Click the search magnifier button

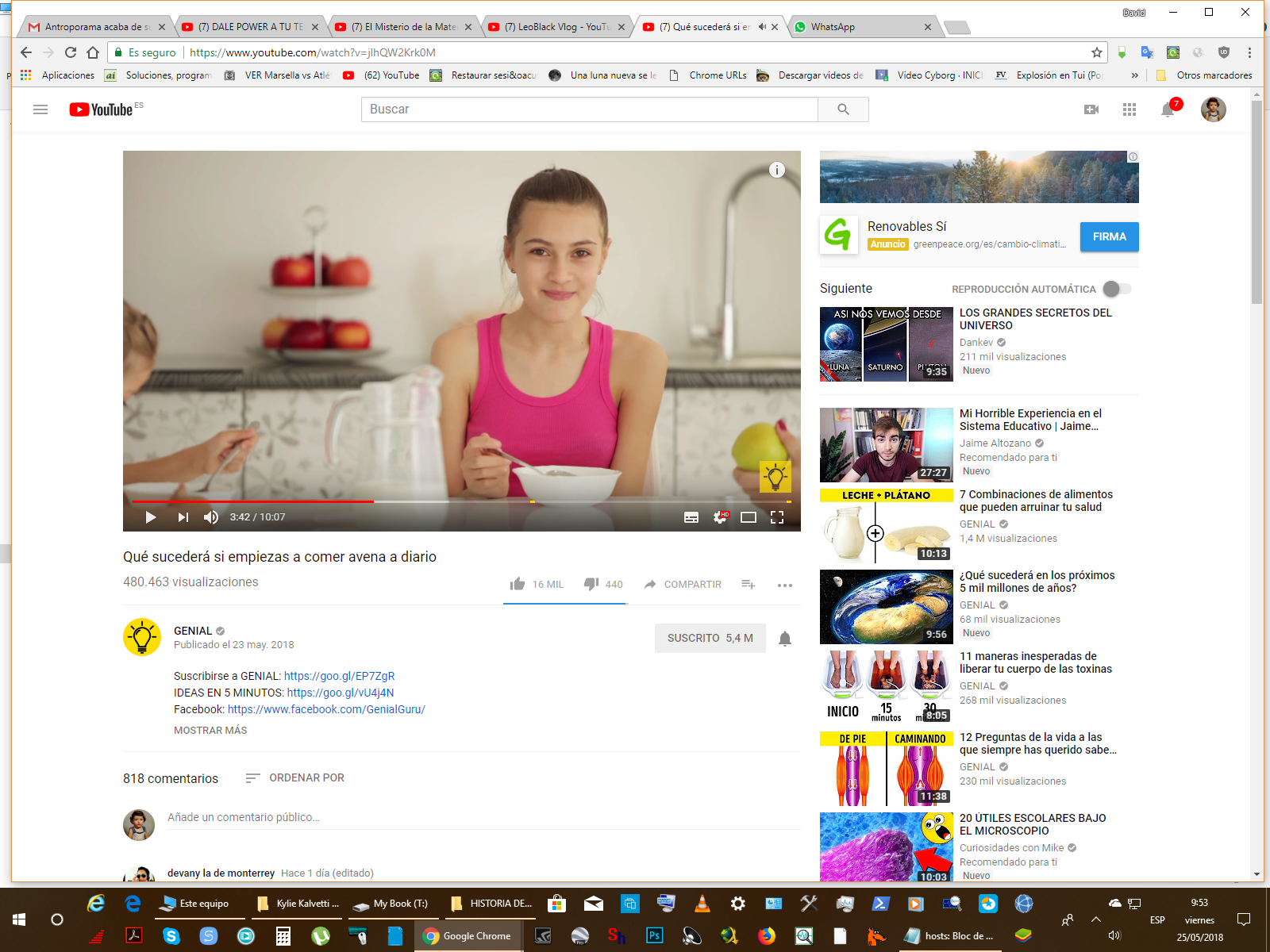pyautogui.click(x=843, y=109)
